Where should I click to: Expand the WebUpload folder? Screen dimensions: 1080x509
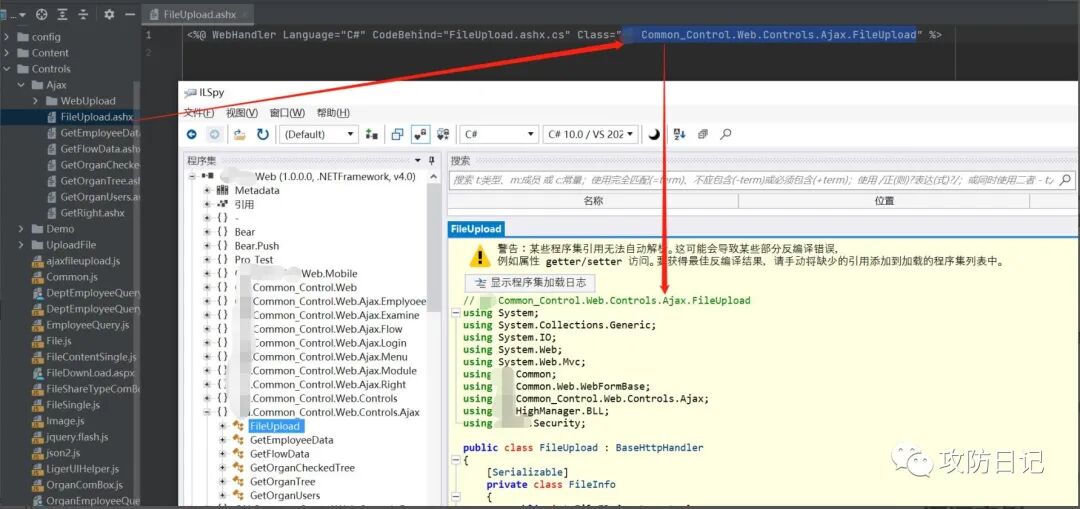(x=35, y=101)
